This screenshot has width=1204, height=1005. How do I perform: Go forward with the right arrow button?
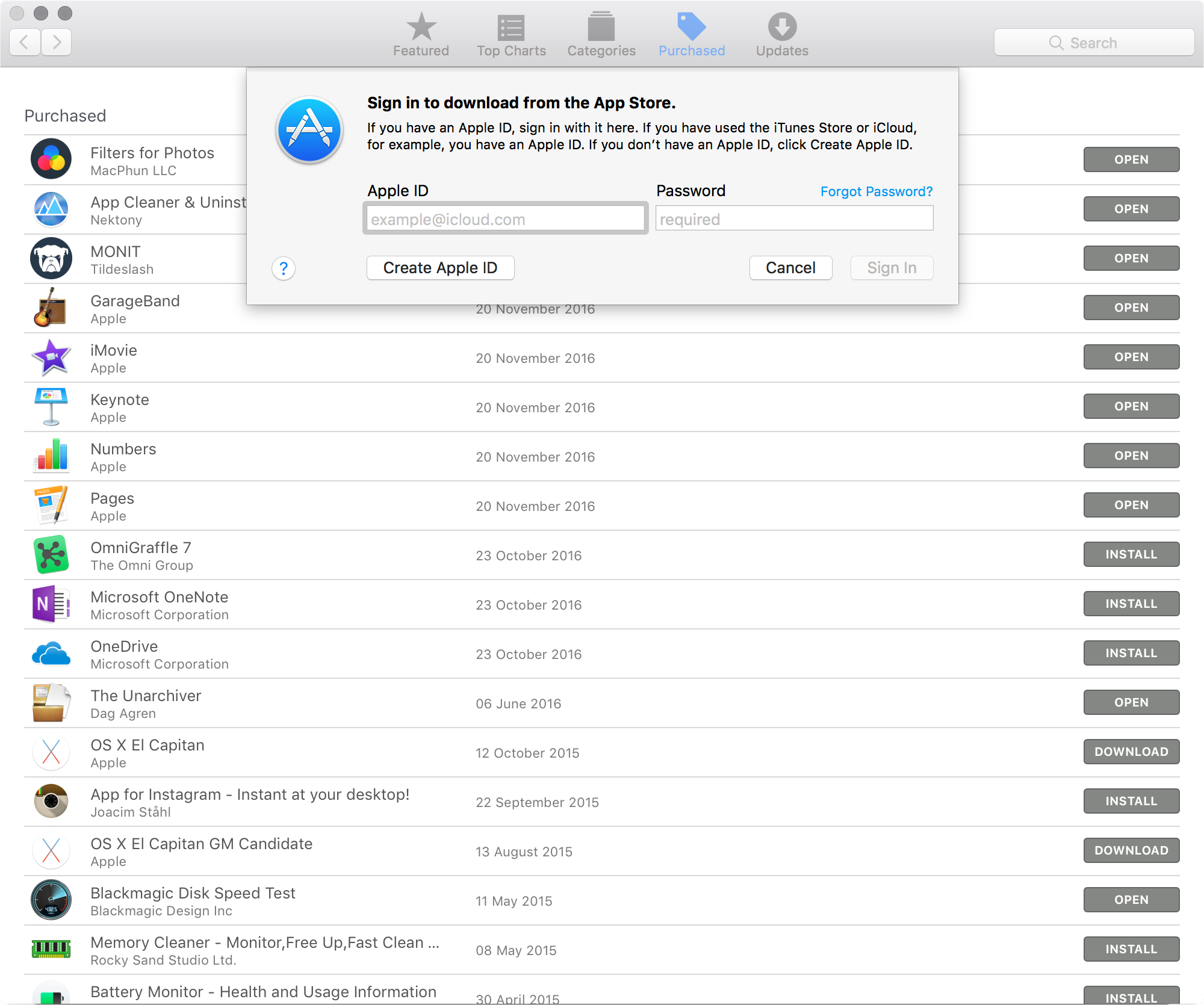(57, 42)
